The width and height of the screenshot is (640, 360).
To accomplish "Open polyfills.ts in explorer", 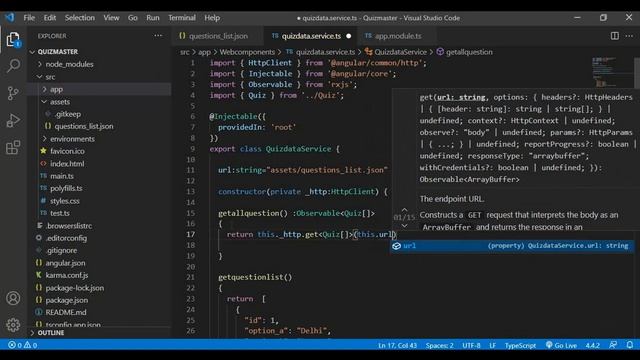I will coord(66,188).
